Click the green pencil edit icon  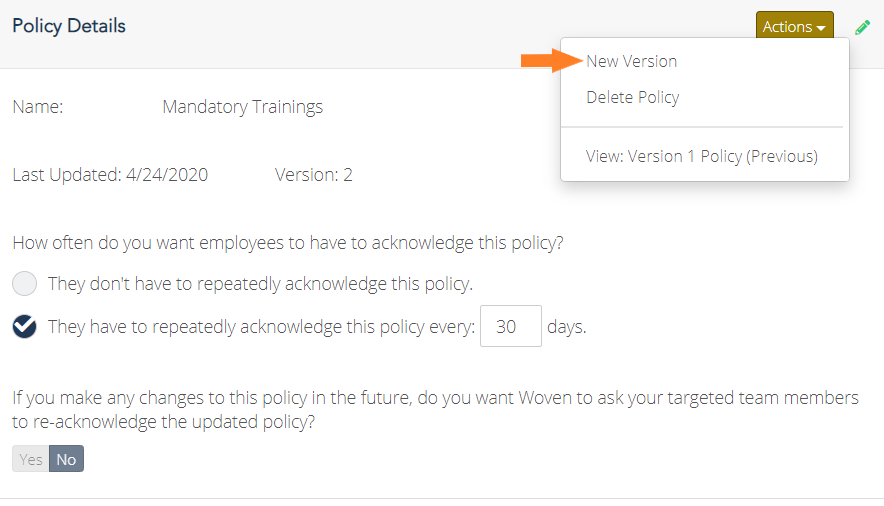(x=862, y=27)
